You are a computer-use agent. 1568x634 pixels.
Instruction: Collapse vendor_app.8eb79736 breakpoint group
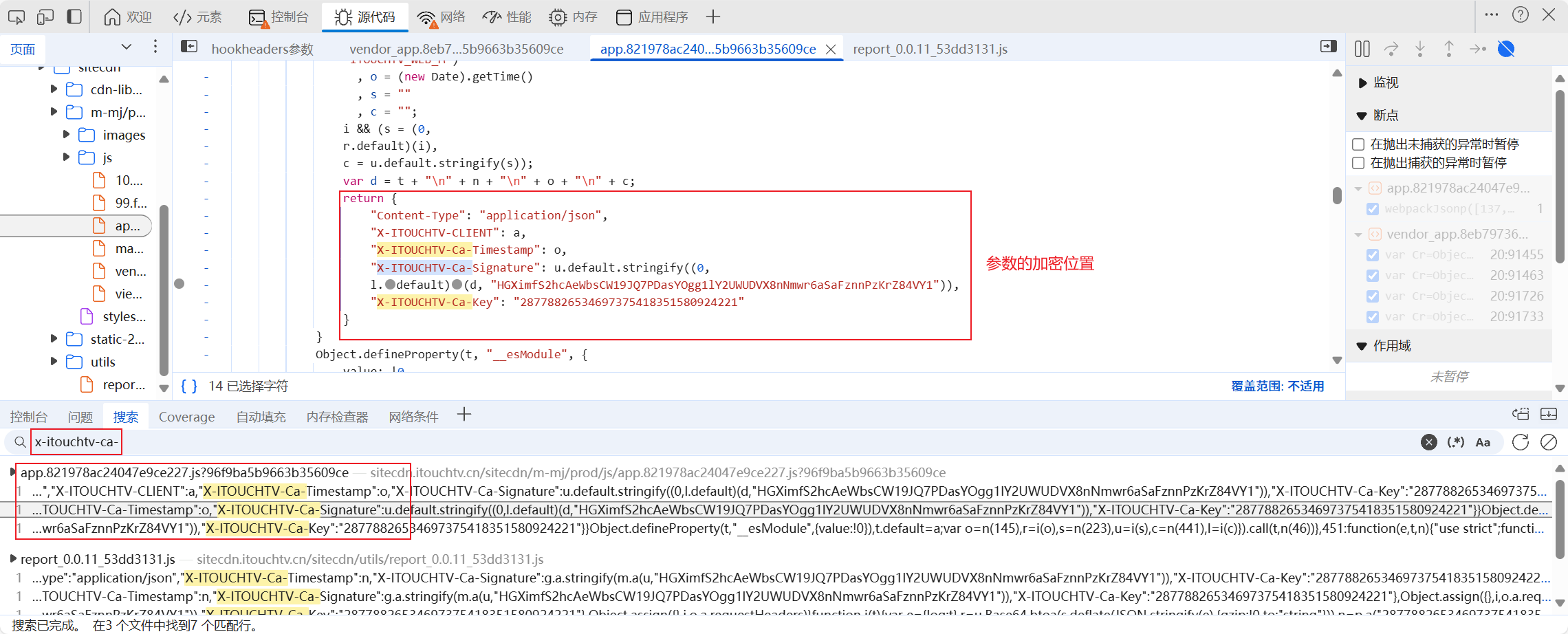[x=1358, y=234]
